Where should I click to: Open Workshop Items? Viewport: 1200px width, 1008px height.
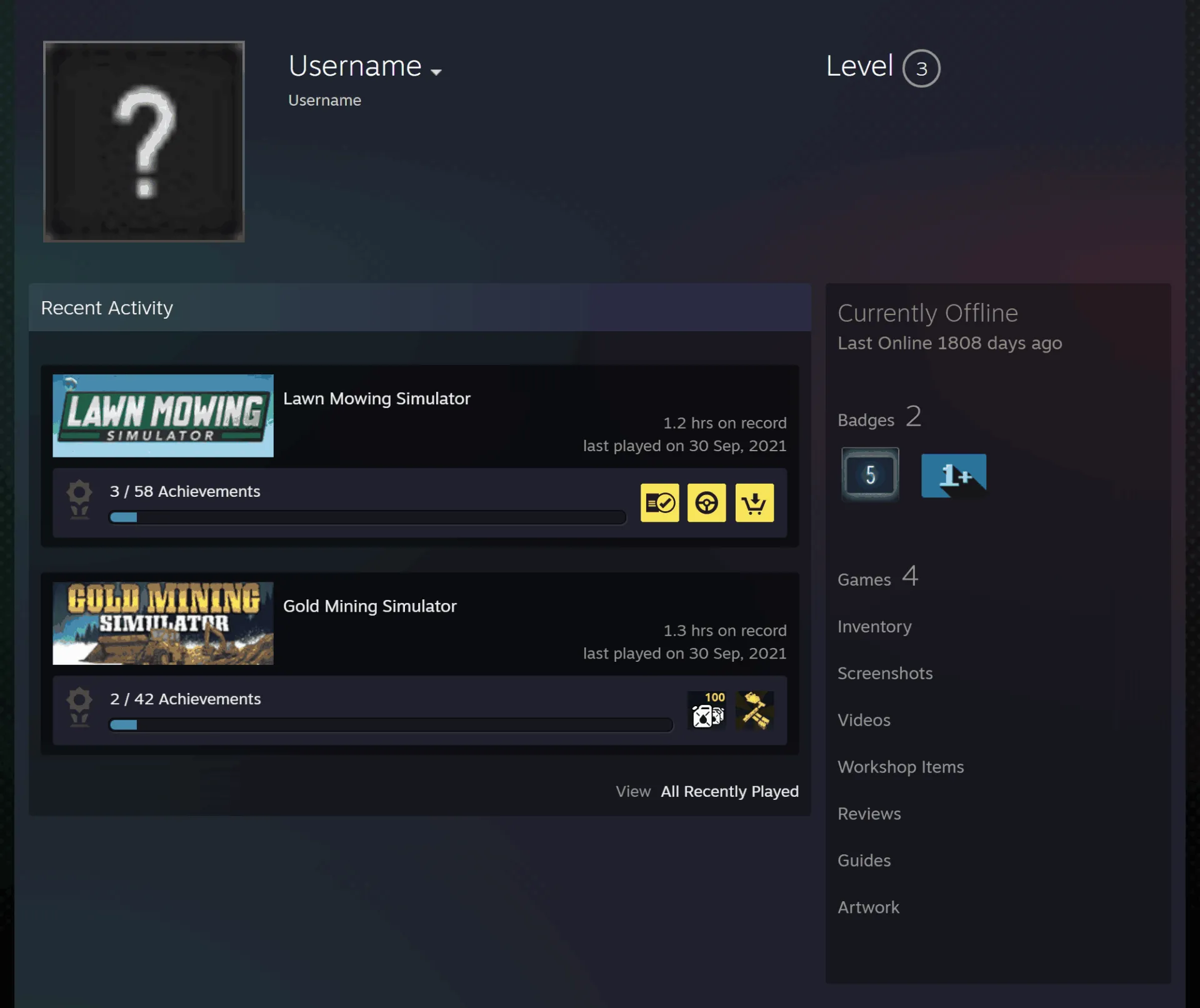pyautogui.click(x=901, y=767)
